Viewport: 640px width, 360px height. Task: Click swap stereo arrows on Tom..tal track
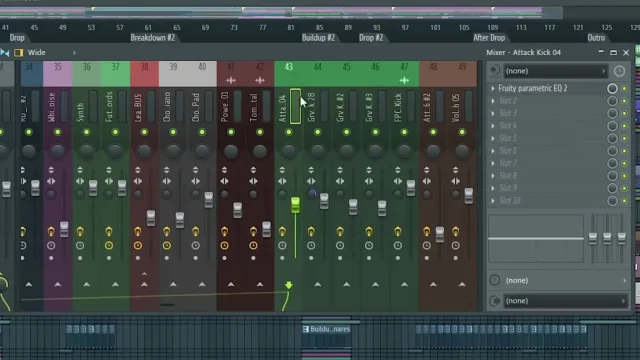(x=253, y=181)
